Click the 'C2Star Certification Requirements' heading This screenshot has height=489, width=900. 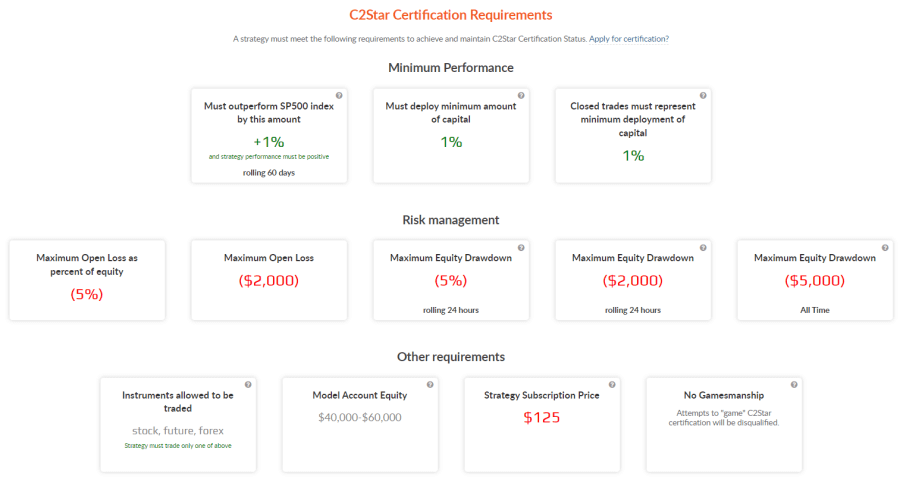coord(451,15)
